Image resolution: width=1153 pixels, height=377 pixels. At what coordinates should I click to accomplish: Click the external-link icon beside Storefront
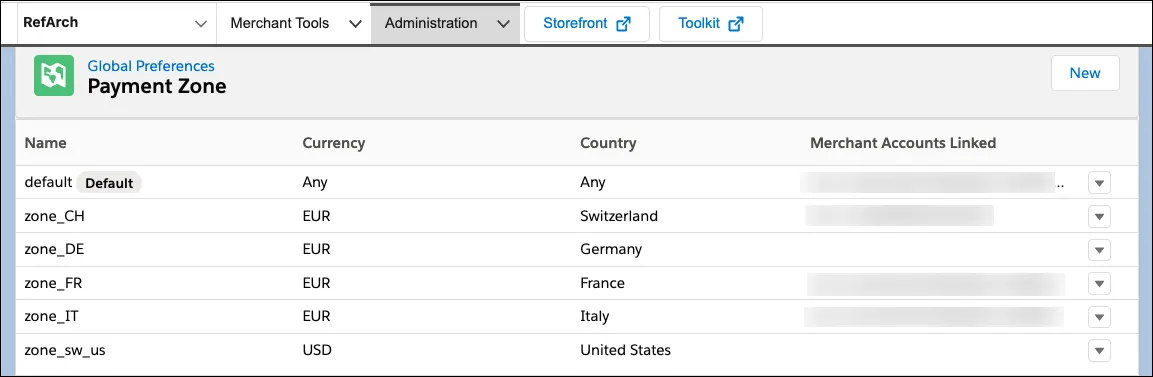point(623,24)
